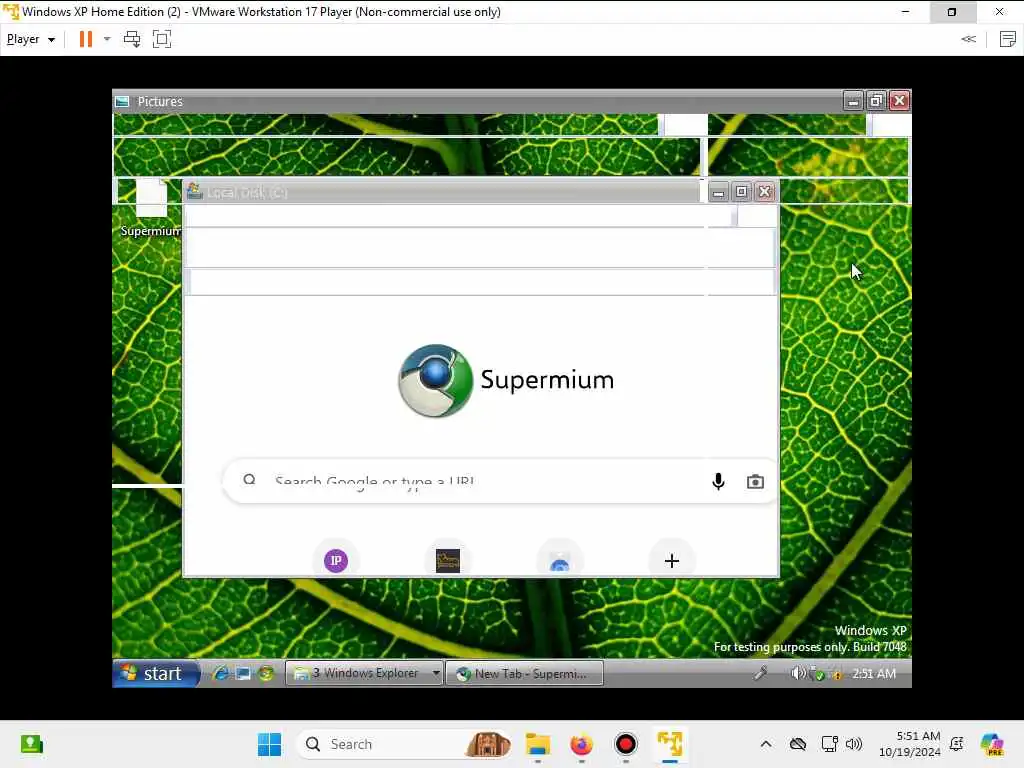Maximize the Local Disk (C:) window
Viewport: 1024px width, 768px height.
[741, 192]
